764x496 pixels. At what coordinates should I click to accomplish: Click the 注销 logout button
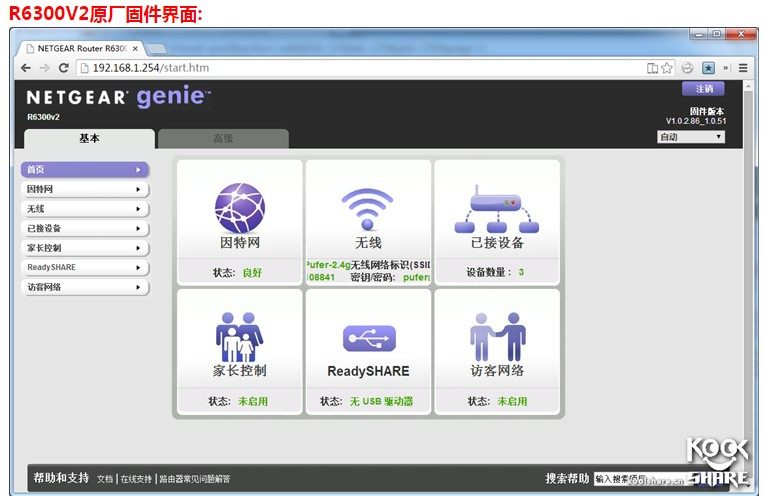(x=704, y=89)
